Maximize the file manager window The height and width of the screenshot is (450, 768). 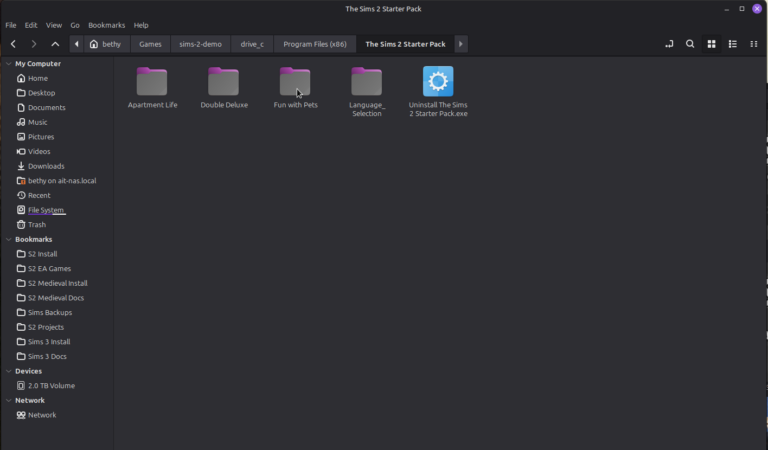coord(742,9)
